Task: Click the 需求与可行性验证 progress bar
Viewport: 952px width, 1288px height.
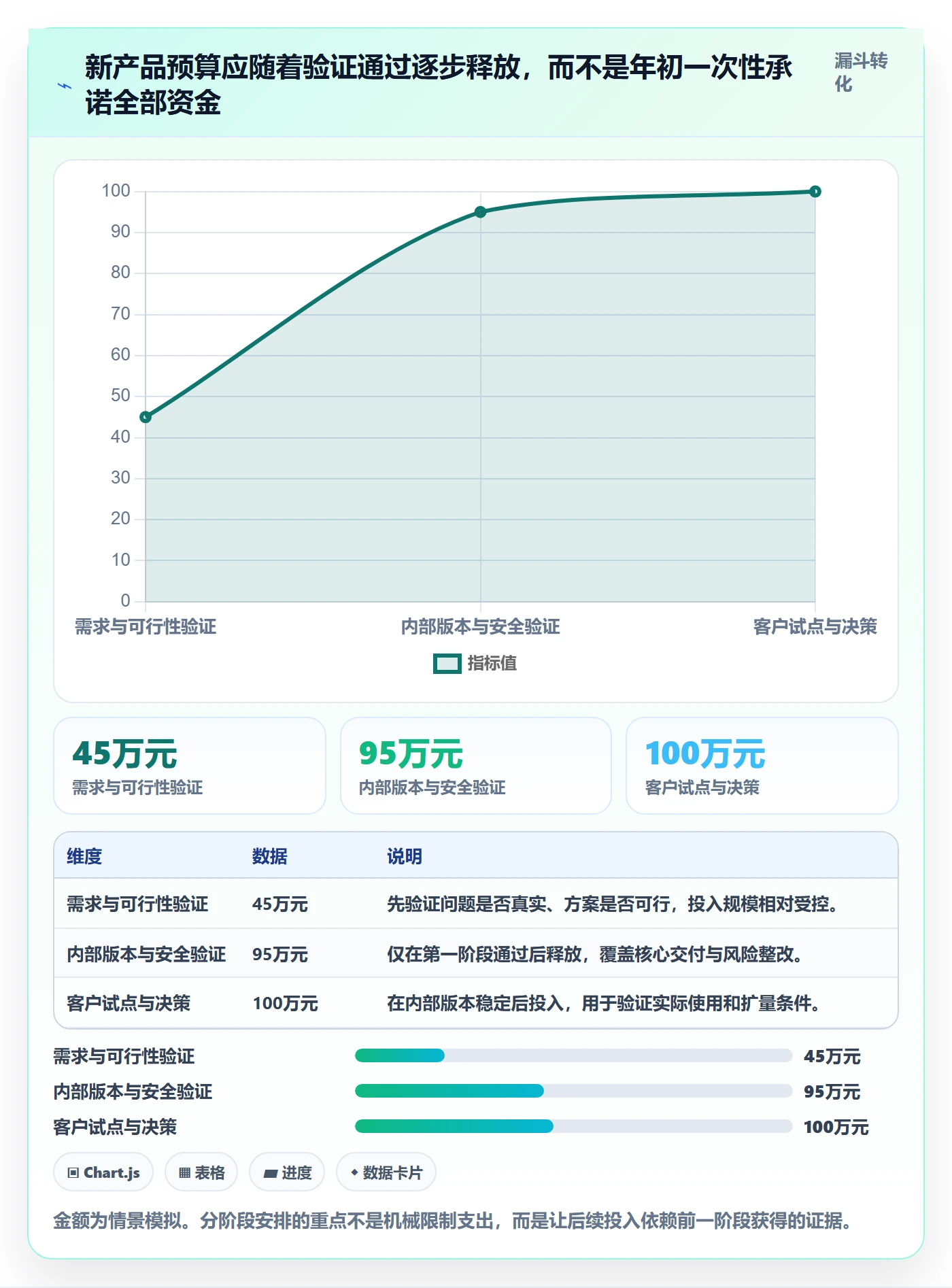Action: [573, 1055]
